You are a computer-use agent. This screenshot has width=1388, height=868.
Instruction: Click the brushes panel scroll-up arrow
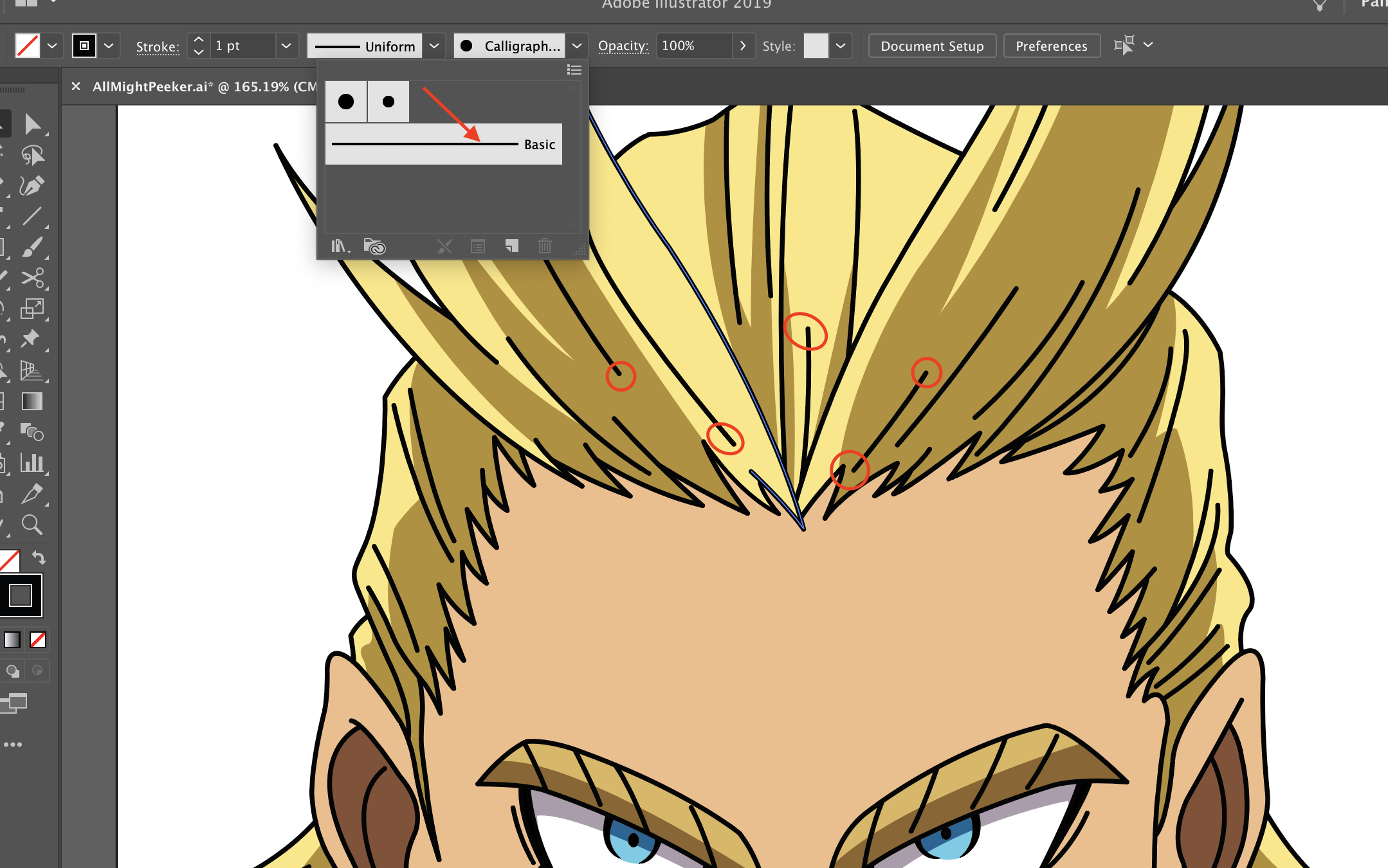(572, 88)
